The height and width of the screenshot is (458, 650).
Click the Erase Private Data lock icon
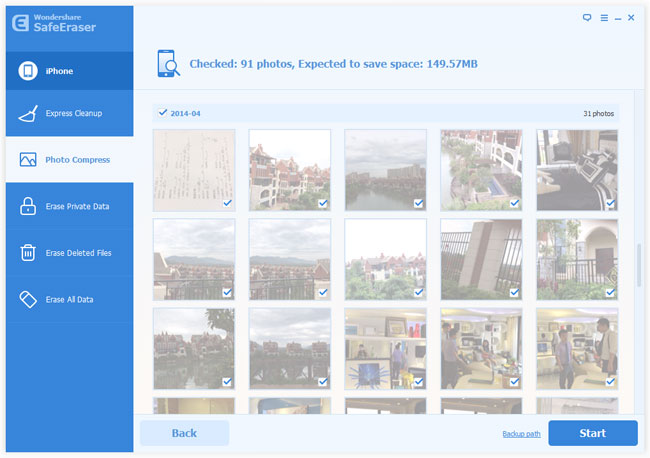(28, 206)
